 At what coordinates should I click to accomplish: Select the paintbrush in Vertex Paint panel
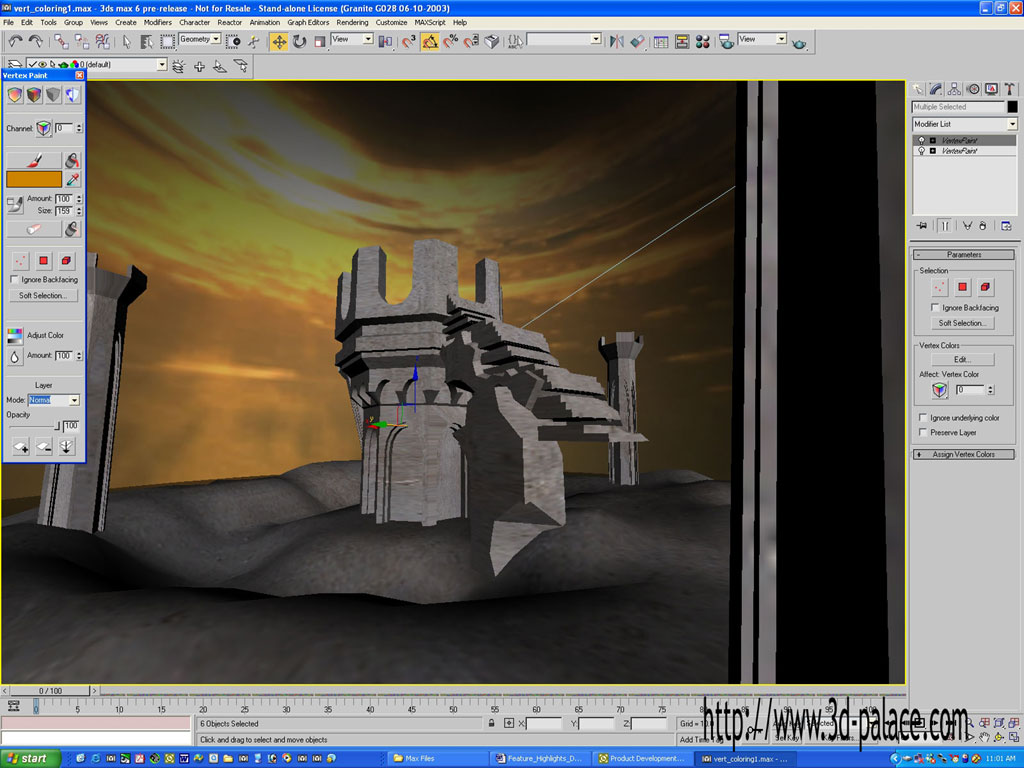tap(34, 160)
